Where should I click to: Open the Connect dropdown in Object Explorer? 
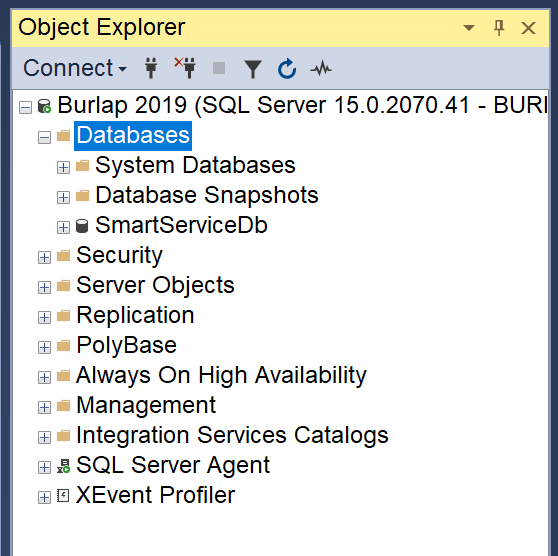(75, 68)
